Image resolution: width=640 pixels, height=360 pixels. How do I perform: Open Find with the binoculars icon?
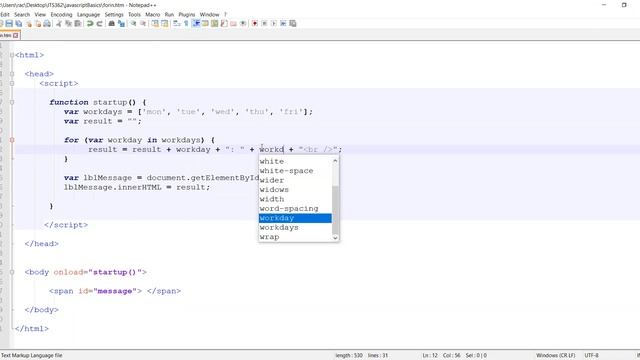(x=111, y=24)
